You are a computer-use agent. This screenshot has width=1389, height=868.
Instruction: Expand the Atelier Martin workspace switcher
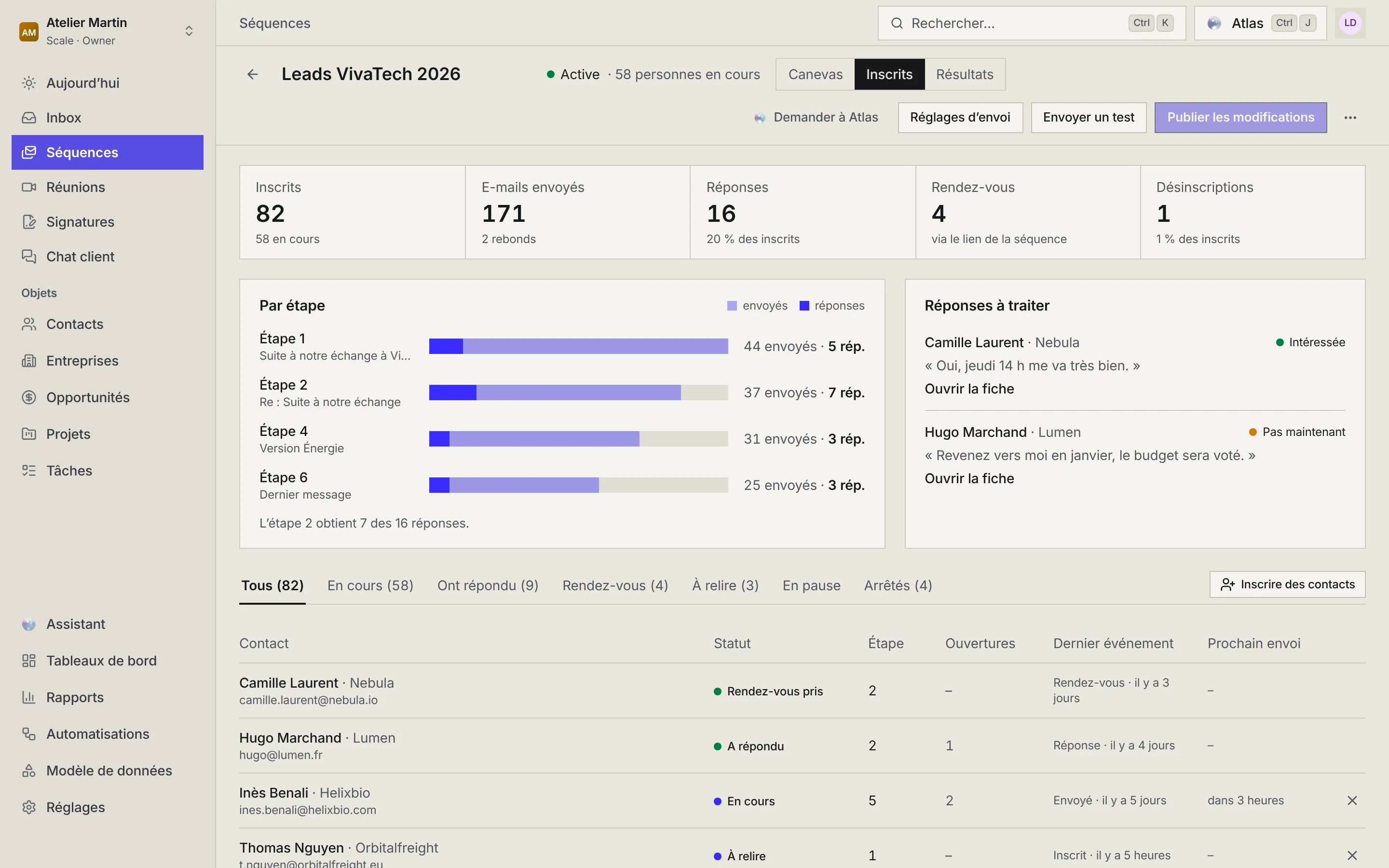108,31
